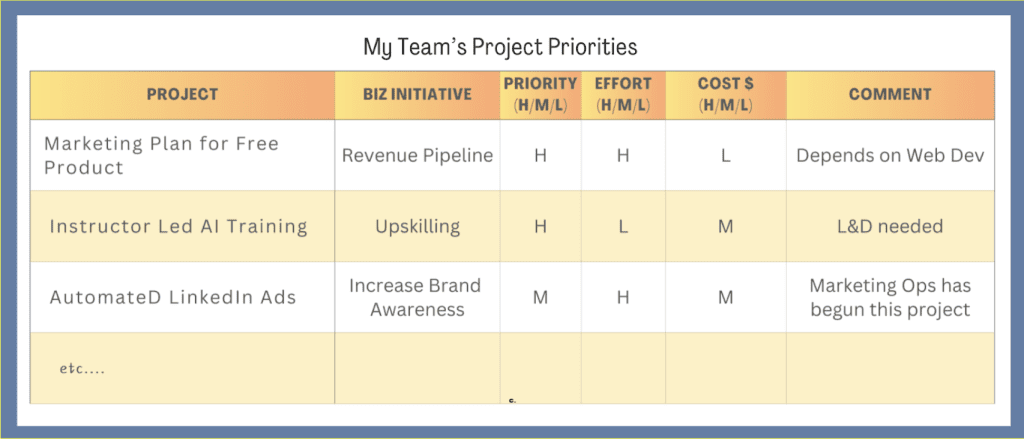
Task: Click the "My Team's Project Priorities" title
Action: (500, 47)
